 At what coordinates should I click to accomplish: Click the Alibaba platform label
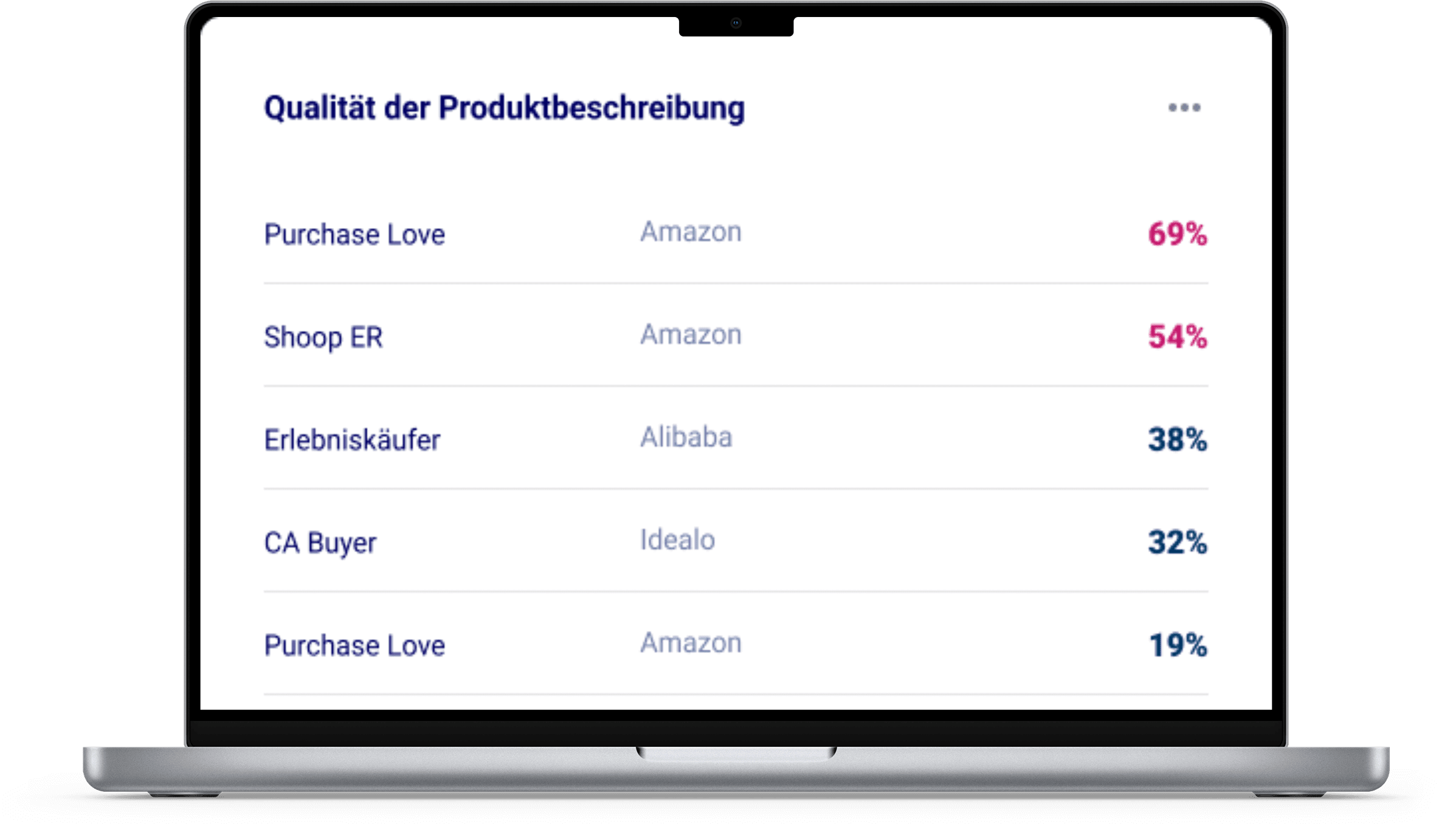(x=686, y=438)
